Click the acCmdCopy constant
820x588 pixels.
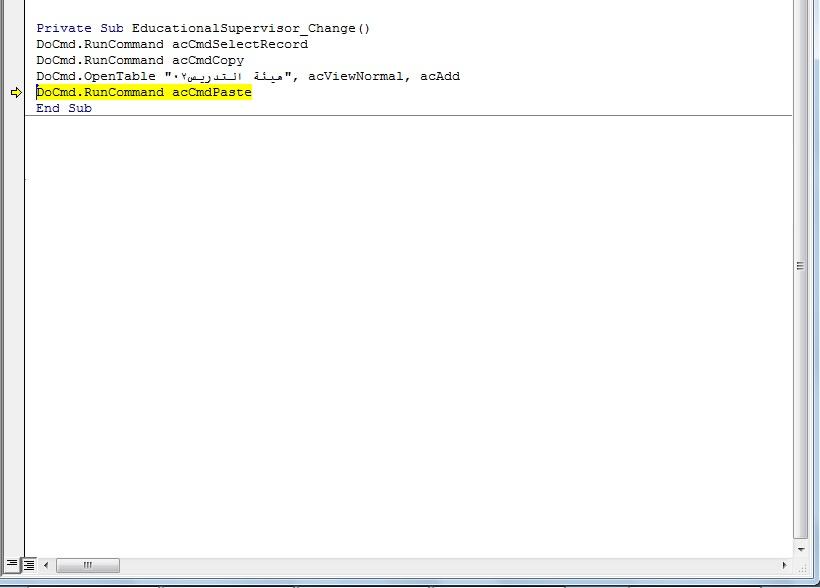point(208,60)
